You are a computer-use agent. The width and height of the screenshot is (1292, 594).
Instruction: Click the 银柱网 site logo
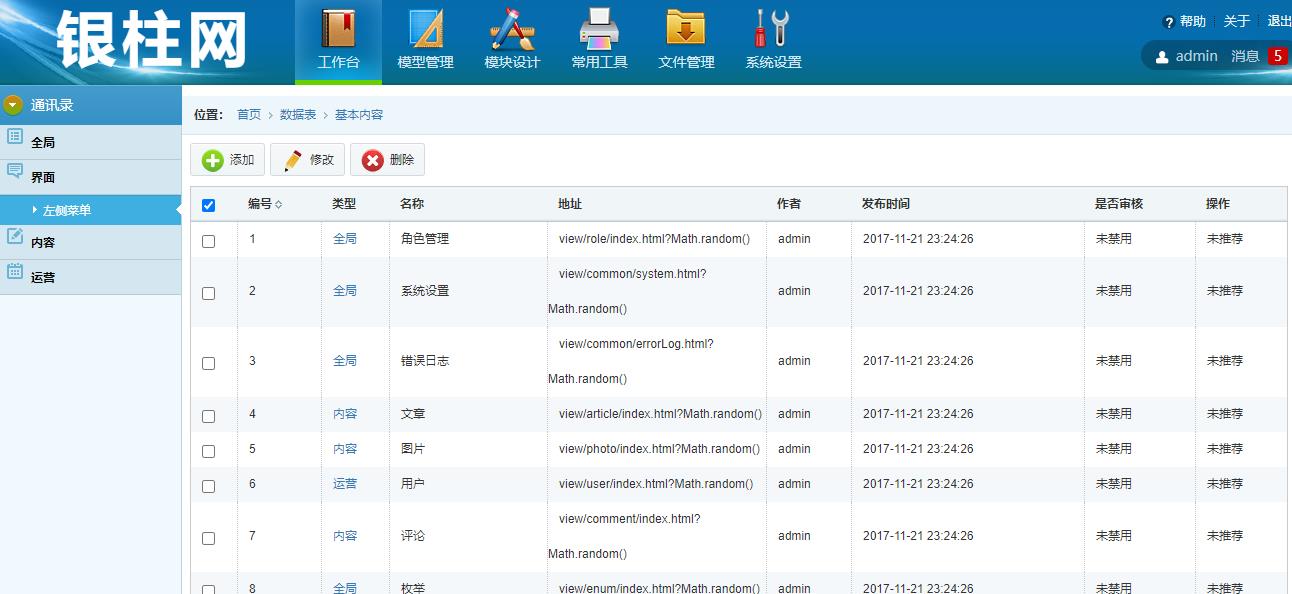[x=152, y=40]
